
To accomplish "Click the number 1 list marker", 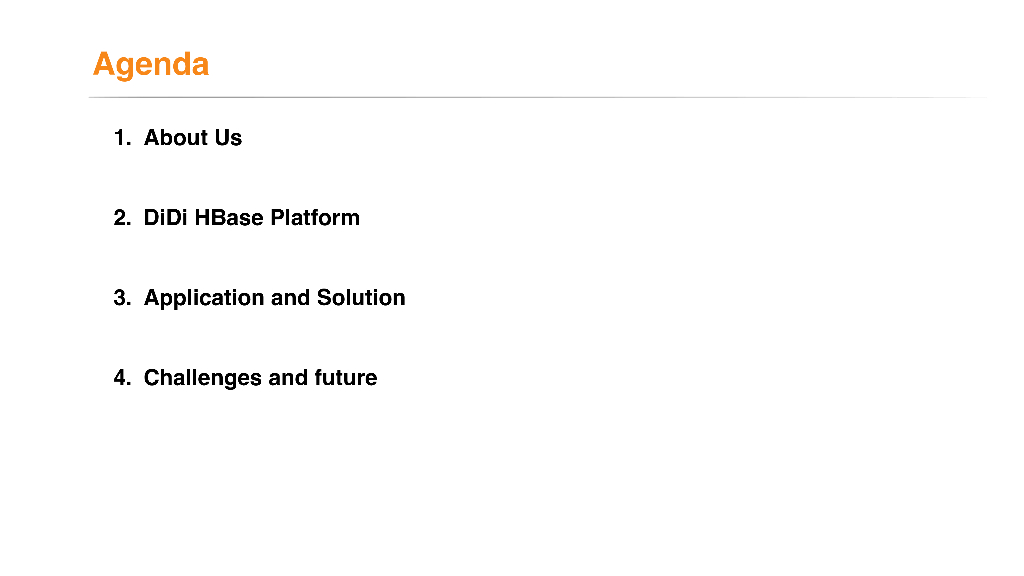I will point(121,138).
